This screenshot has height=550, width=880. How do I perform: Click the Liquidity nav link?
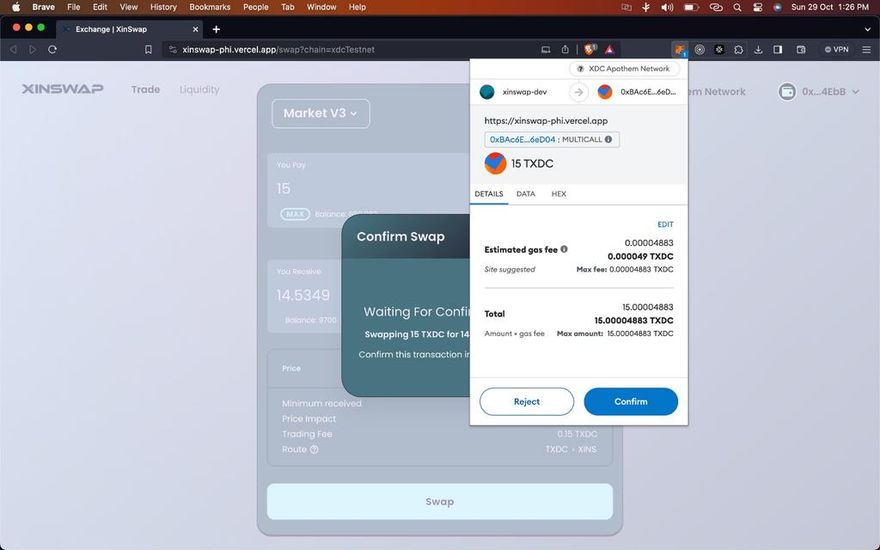click(x=199, y=89)
